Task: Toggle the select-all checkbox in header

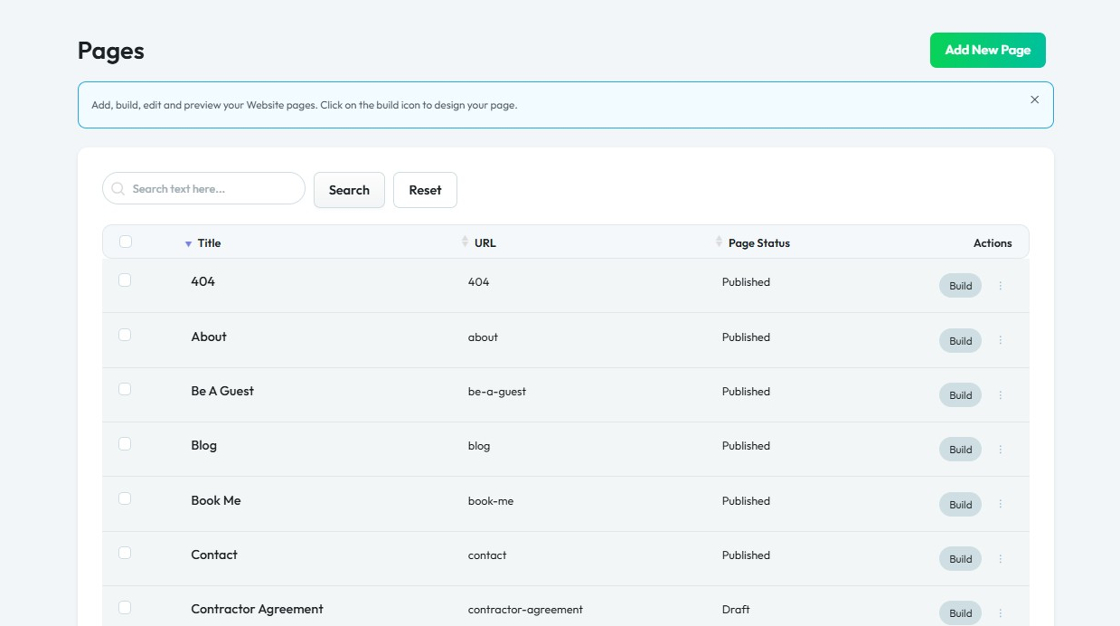Action: point(125,242)
